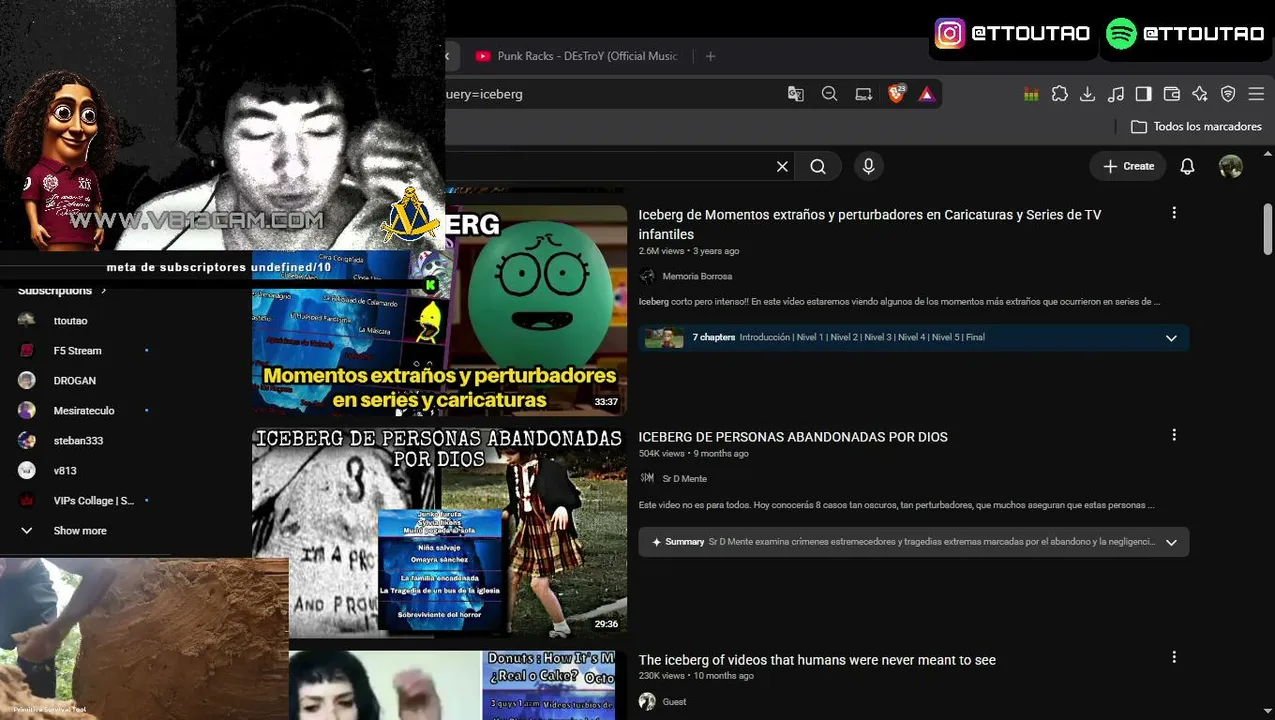The width and height of the screenshot is (1275, 720).
Task: Click the address bar URL field
Action: click(610, 94)
